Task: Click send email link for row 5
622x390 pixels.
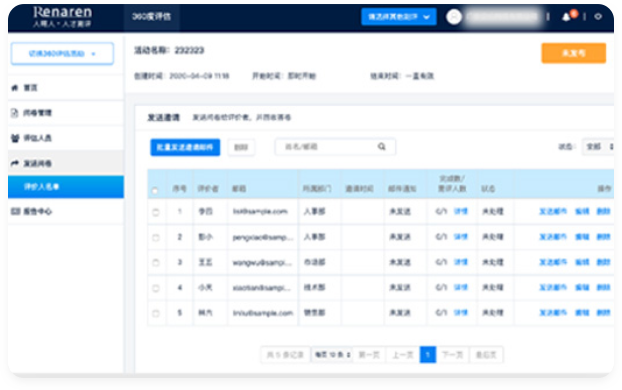Action: click(553, 313)
